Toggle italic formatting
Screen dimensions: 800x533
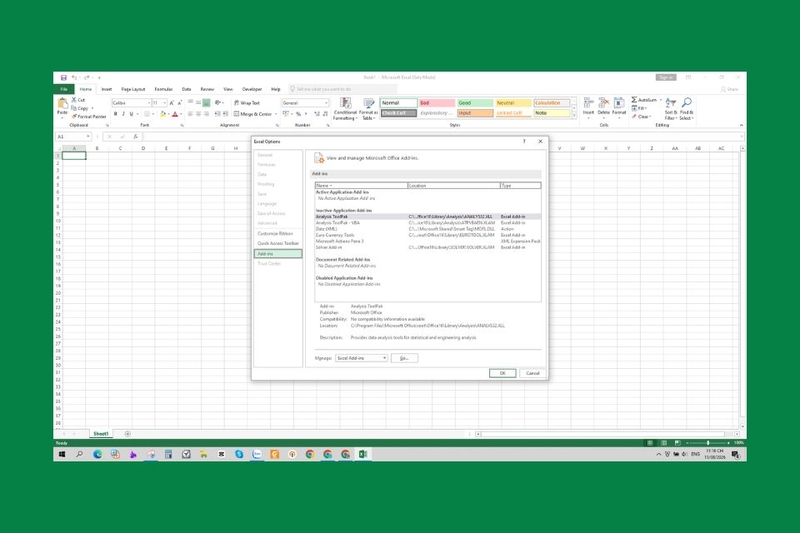[123, 114]
